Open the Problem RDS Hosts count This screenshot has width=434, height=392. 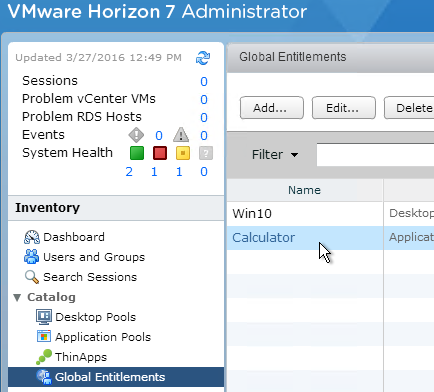coord(204,117)
